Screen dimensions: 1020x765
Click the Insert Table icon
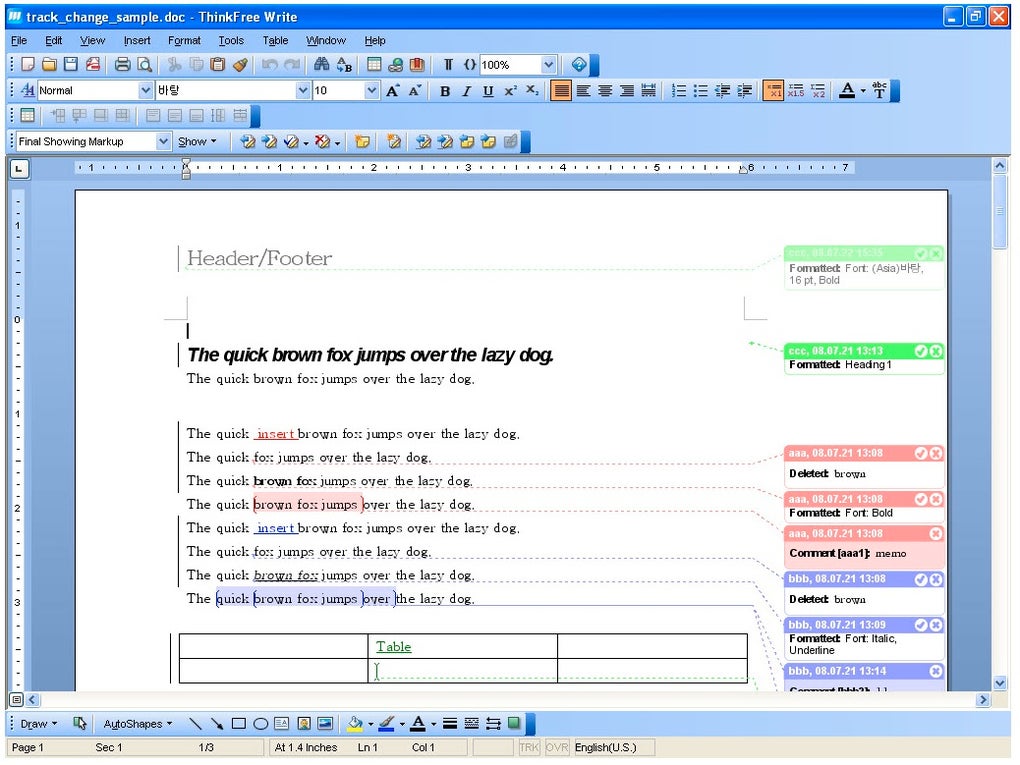[x=374, y=64]
